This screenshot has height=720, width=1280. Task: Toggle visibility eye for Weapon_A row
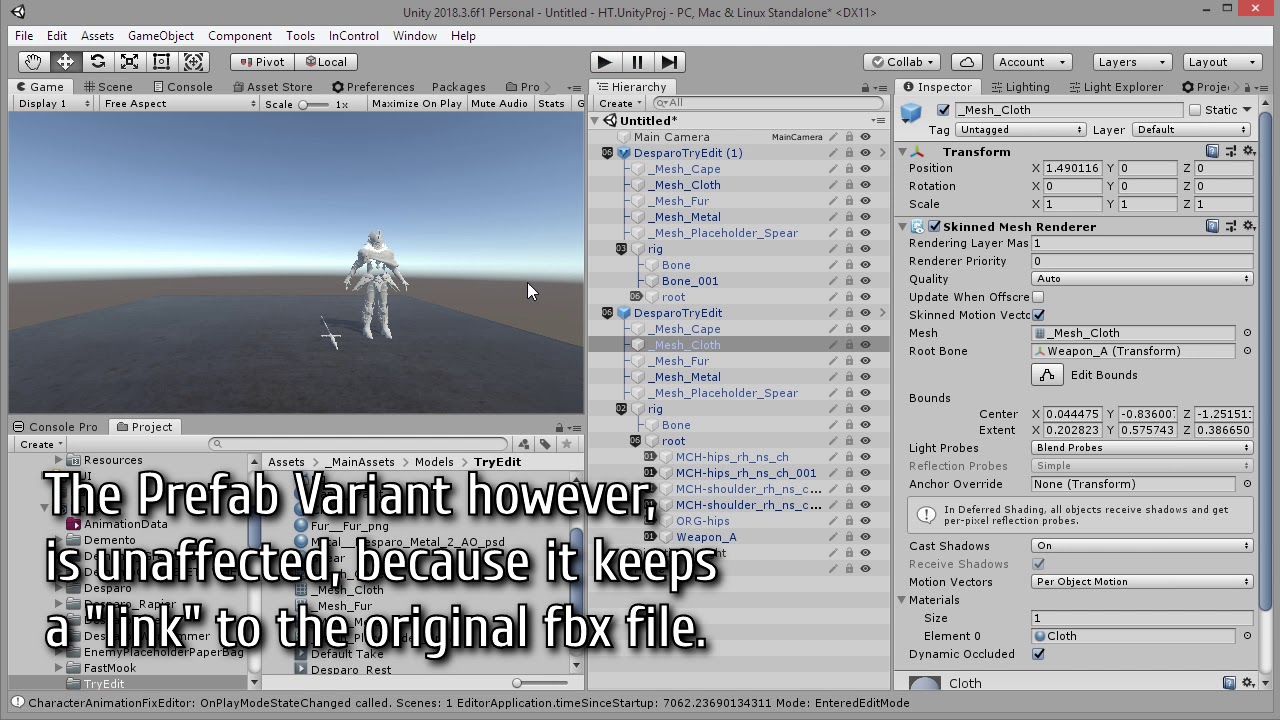click(x=866, y=537)
